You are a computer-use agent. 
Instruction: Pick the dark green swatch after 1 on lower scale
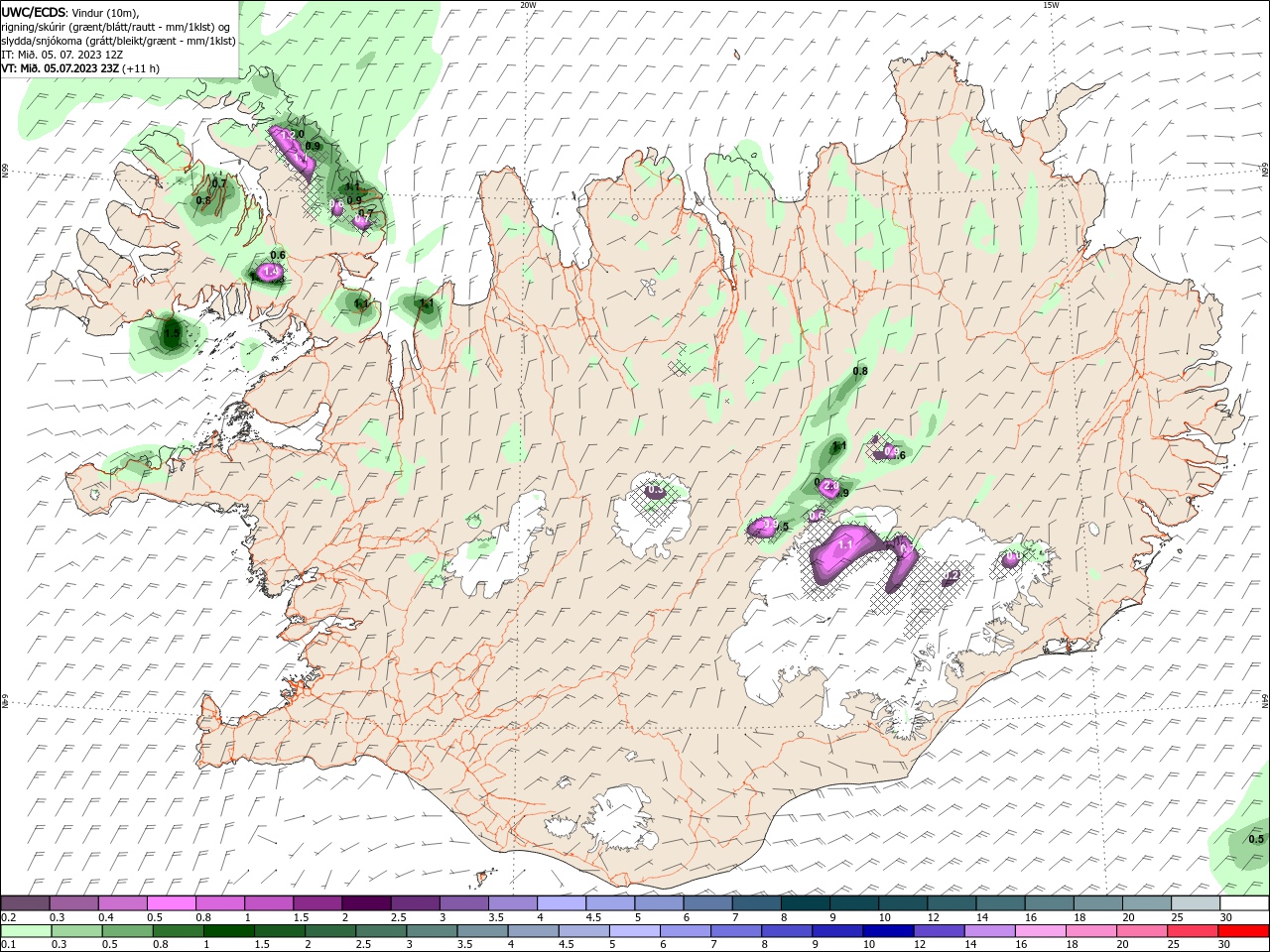[x=227, y=931]
